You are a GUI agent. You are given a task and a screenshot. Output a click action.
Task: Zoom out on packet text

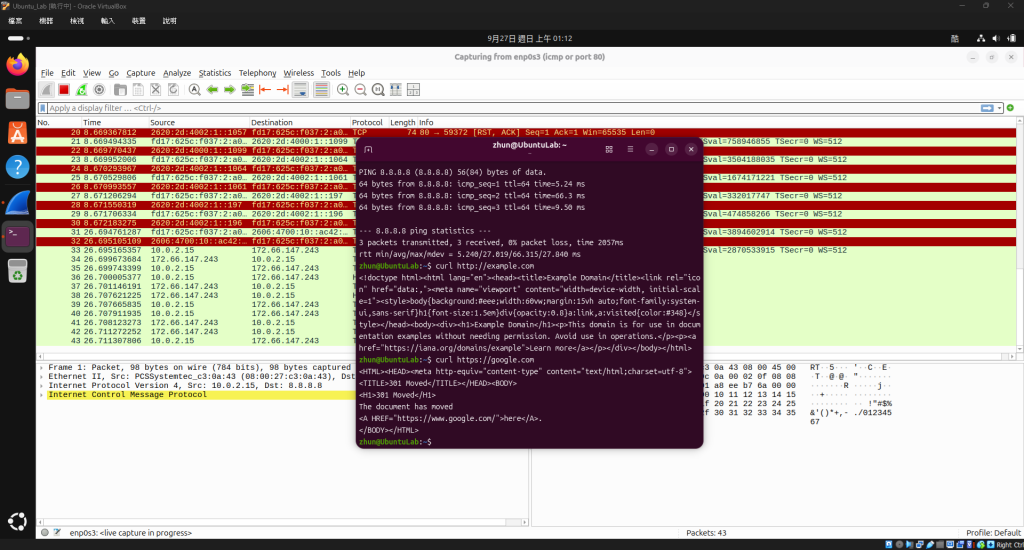[360, 90]
